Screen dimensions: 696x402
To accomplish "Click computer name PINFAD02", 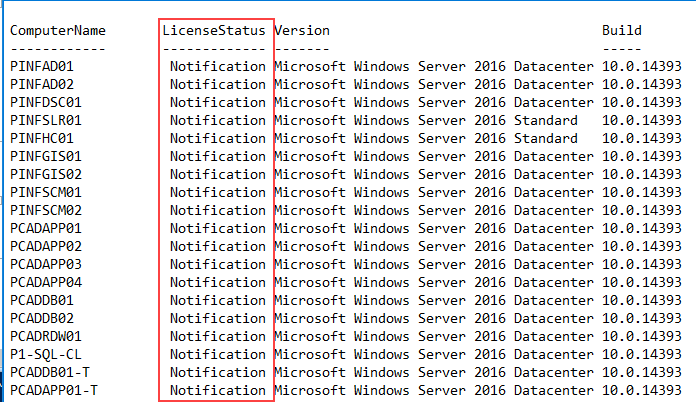I will 42,84.
